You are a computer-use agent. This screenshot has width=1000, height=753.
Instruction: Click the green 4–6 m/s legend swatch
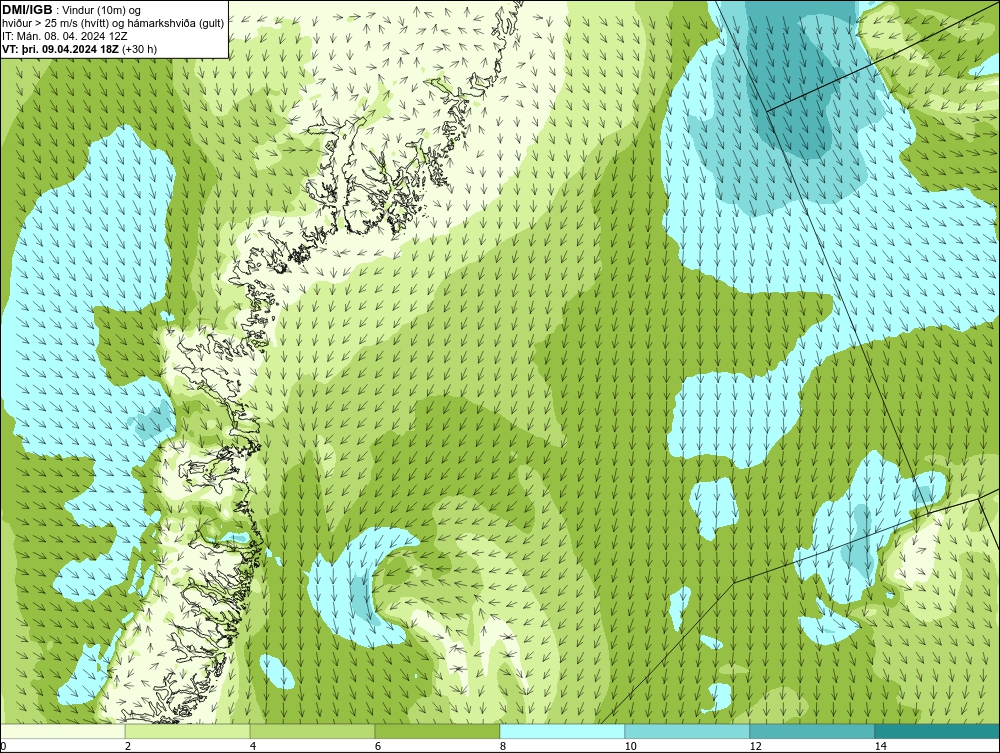point(312,731)
